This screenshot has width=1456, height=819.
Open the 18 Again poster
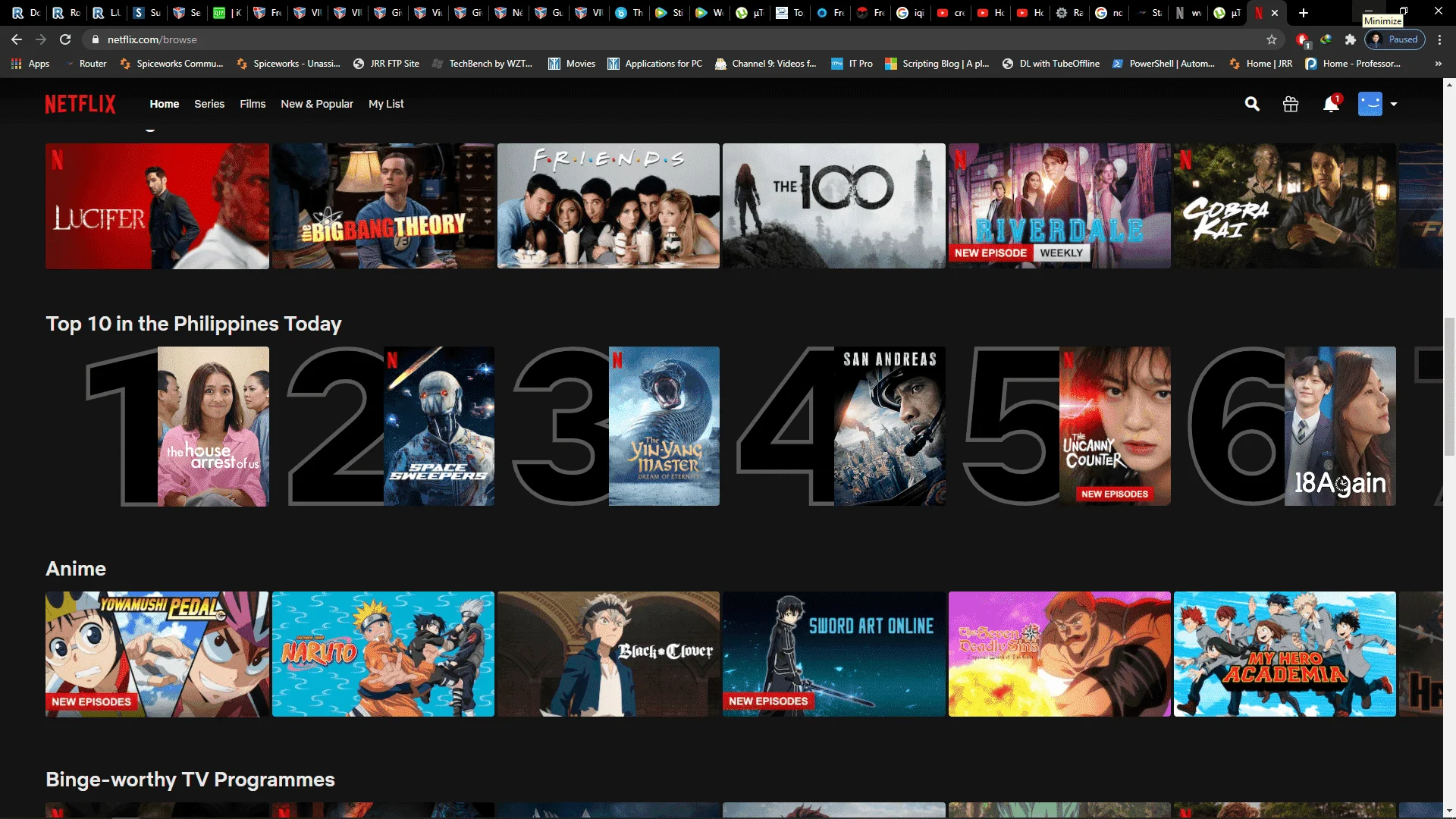click(x=1340, y=426)
